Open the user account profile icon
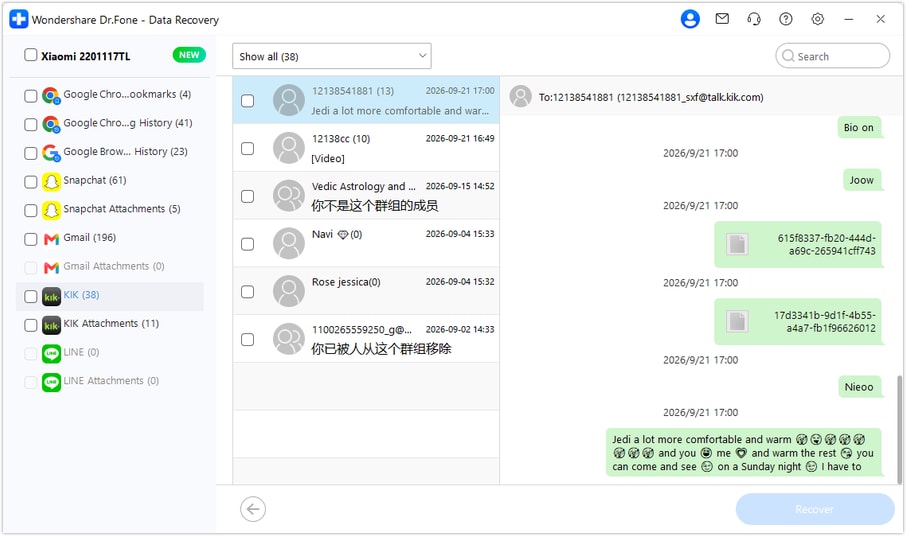Image resolution: width=907 pixels, height=537 pixels. coord(690,19)
